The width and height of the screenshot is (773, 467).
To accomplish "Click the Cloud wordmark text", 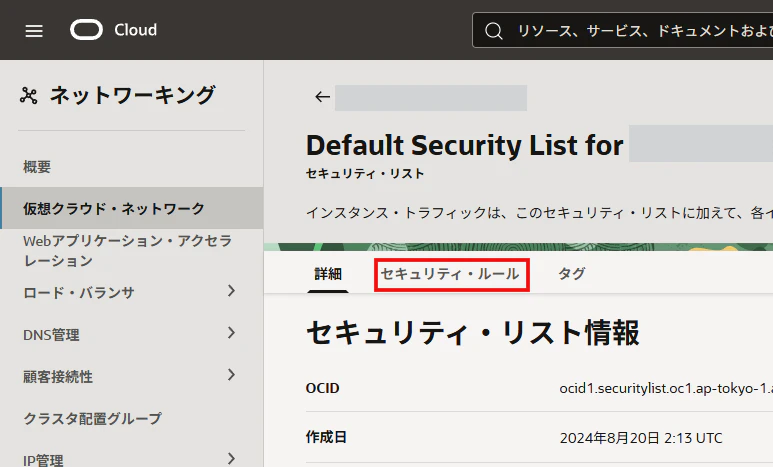I will tap(136, 30).
